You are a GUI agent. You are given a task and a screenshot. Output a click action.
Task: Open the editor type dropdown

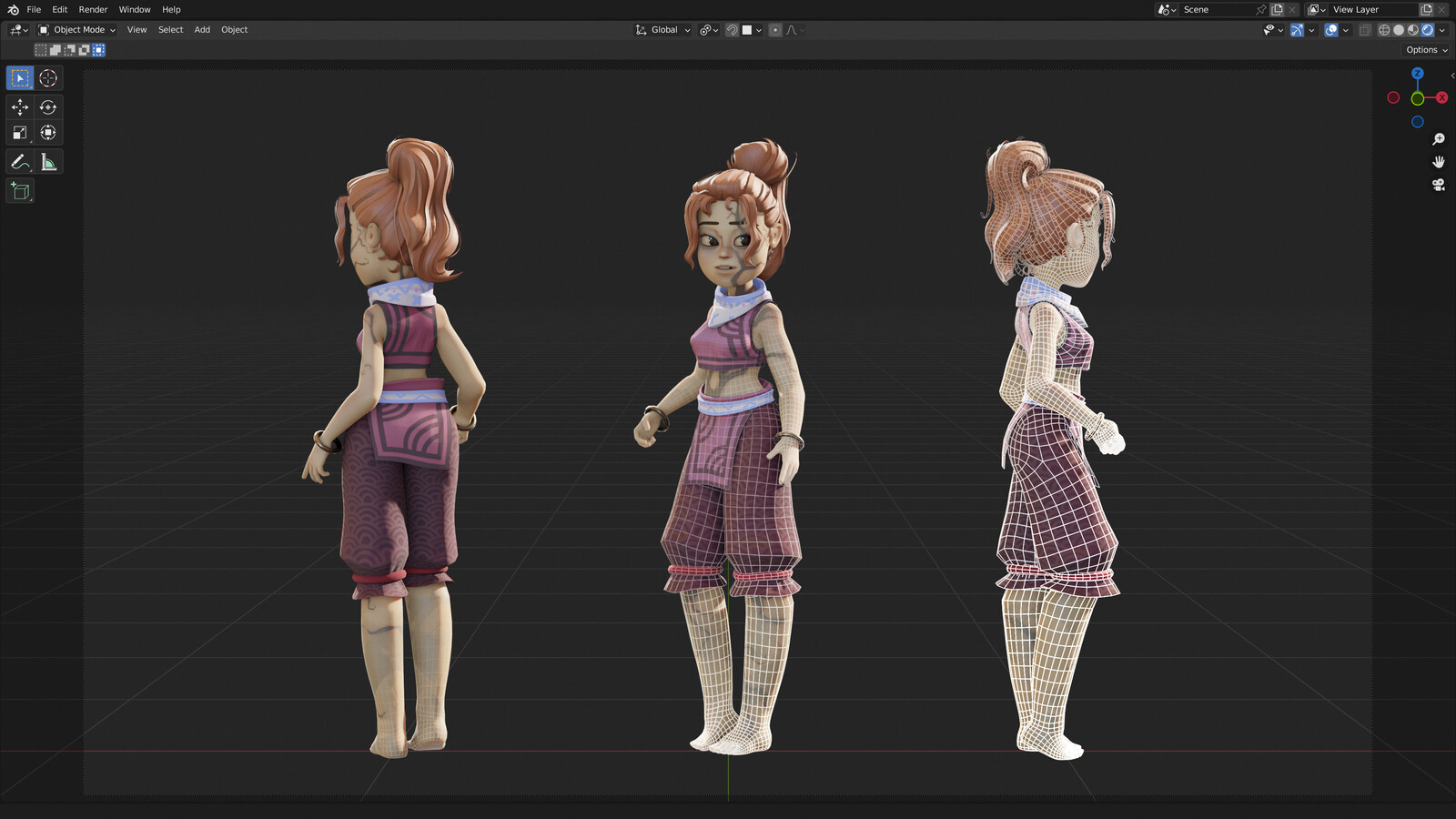coord(19,30)
